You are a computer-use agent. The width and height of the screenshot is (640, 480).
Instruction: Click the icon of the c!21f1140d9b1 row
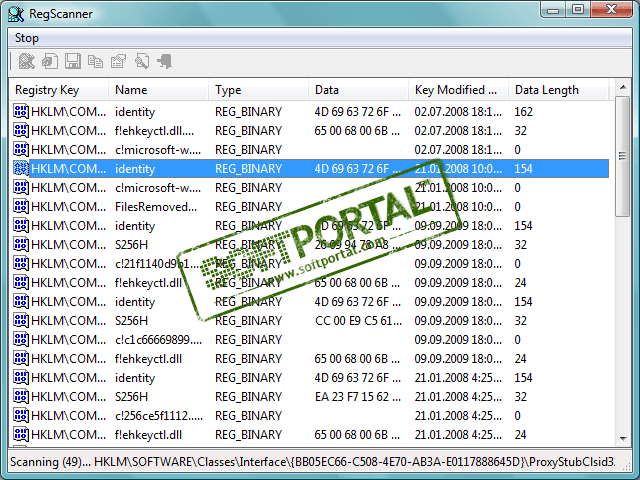point(21,264)
